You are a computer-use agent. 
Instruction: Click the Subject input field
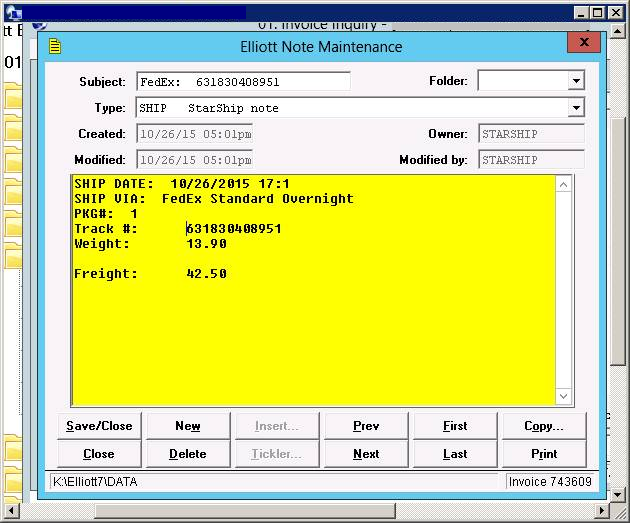pos(243,82)
